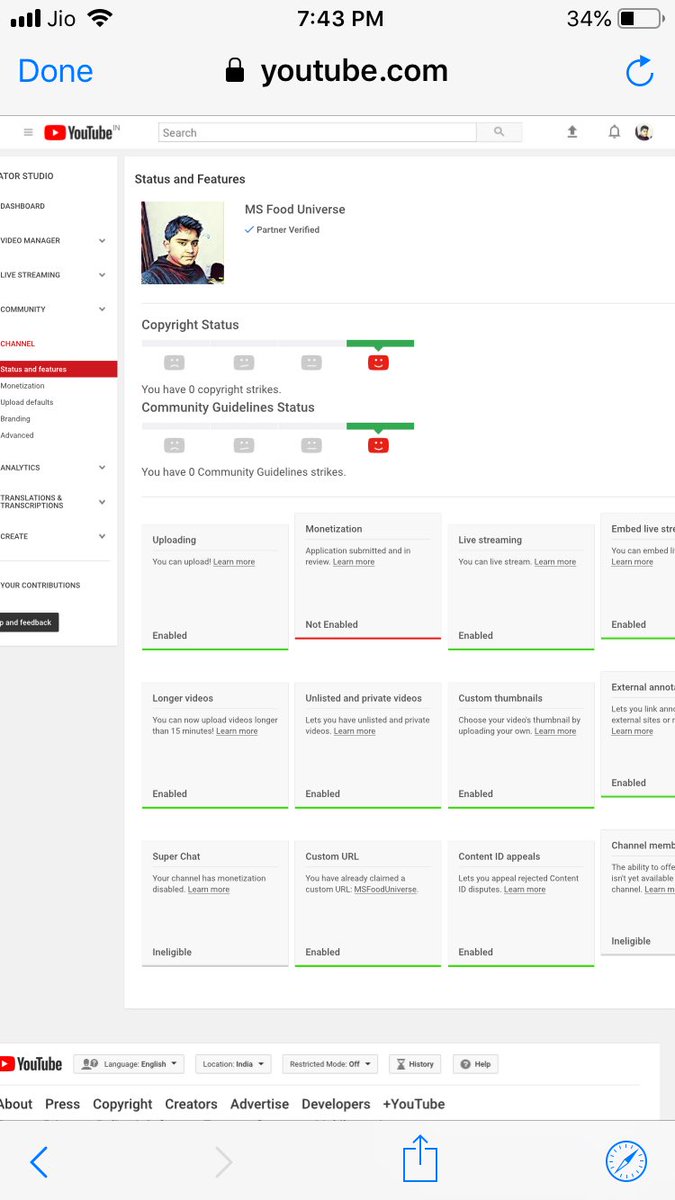Screen dimensions: 675x1200
Task: Open the About footer link
Action: pyautogui.click(x=16, y=1104)
